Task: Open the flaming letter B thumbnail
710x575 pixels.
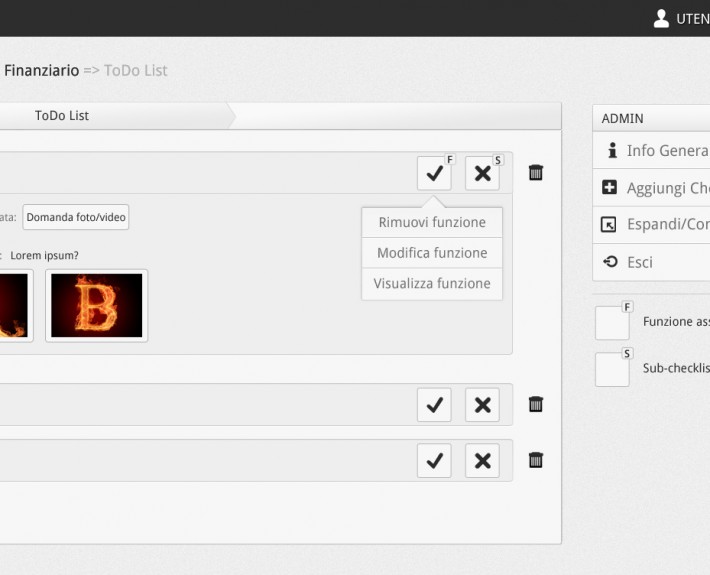Action: pyautogui.click(x=96, y=306)
